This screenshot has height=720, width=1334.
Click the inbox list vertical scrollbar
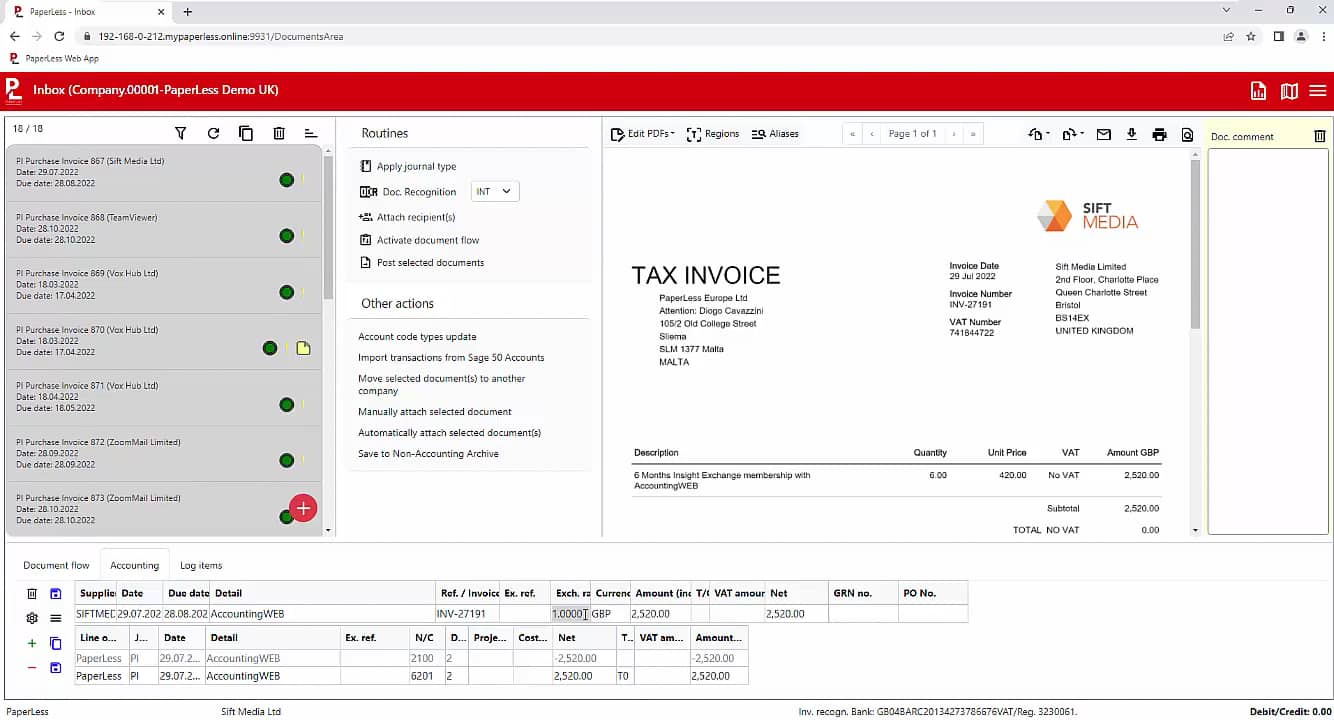(328, 230)
